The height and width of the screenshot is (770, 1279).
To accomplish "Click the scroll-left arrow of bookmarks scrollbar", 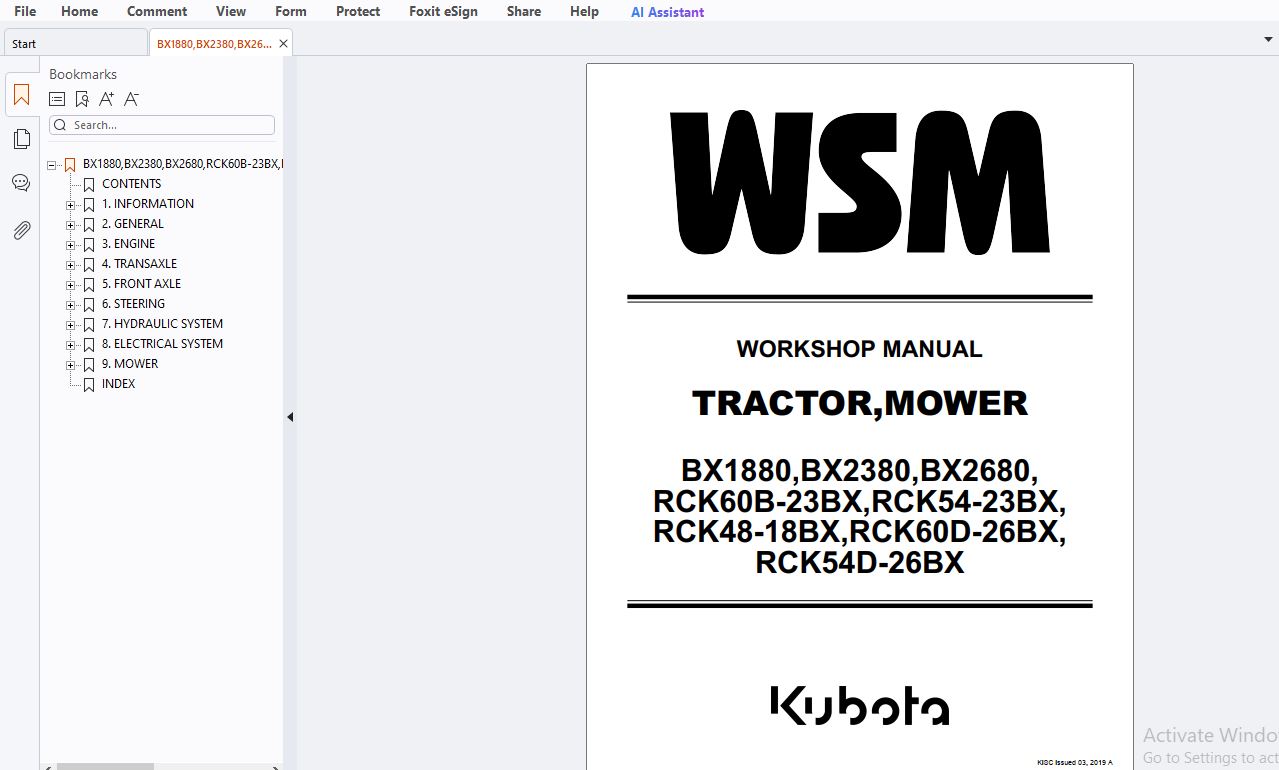I will [x=46, y=766].
